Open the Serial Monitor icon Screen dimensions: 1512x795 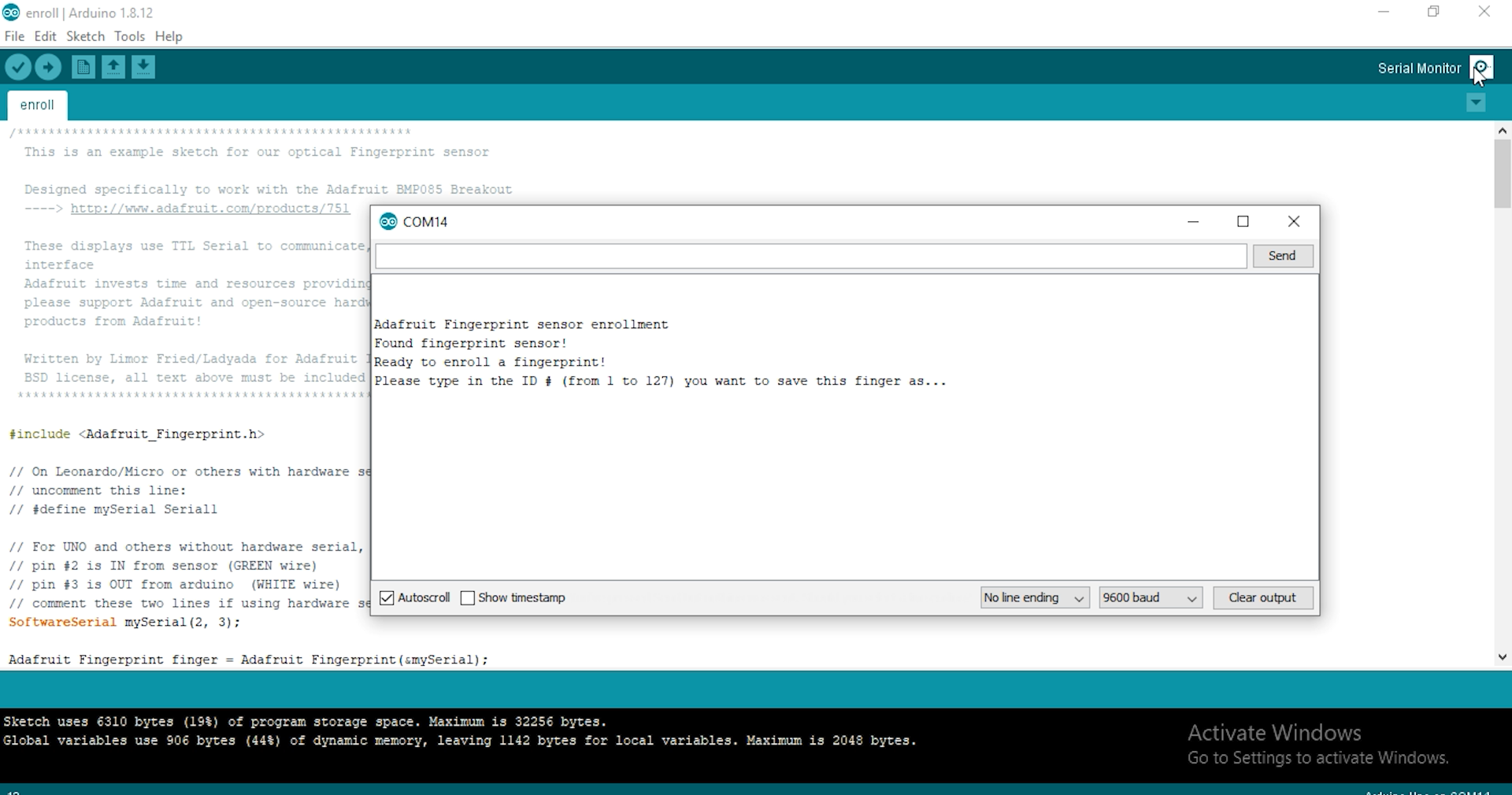1481,68
